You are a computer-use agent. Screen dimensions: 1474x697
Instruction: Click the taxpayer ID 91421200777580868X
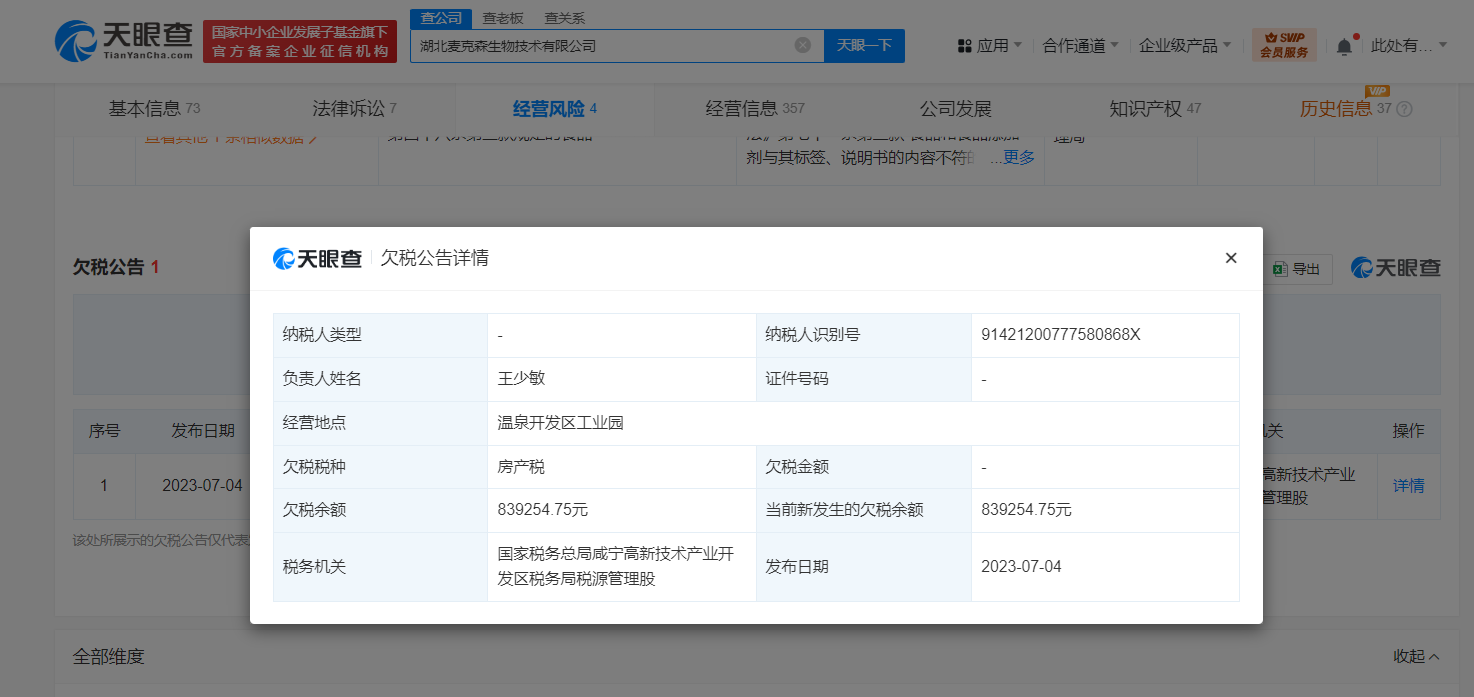[1061, 335]
